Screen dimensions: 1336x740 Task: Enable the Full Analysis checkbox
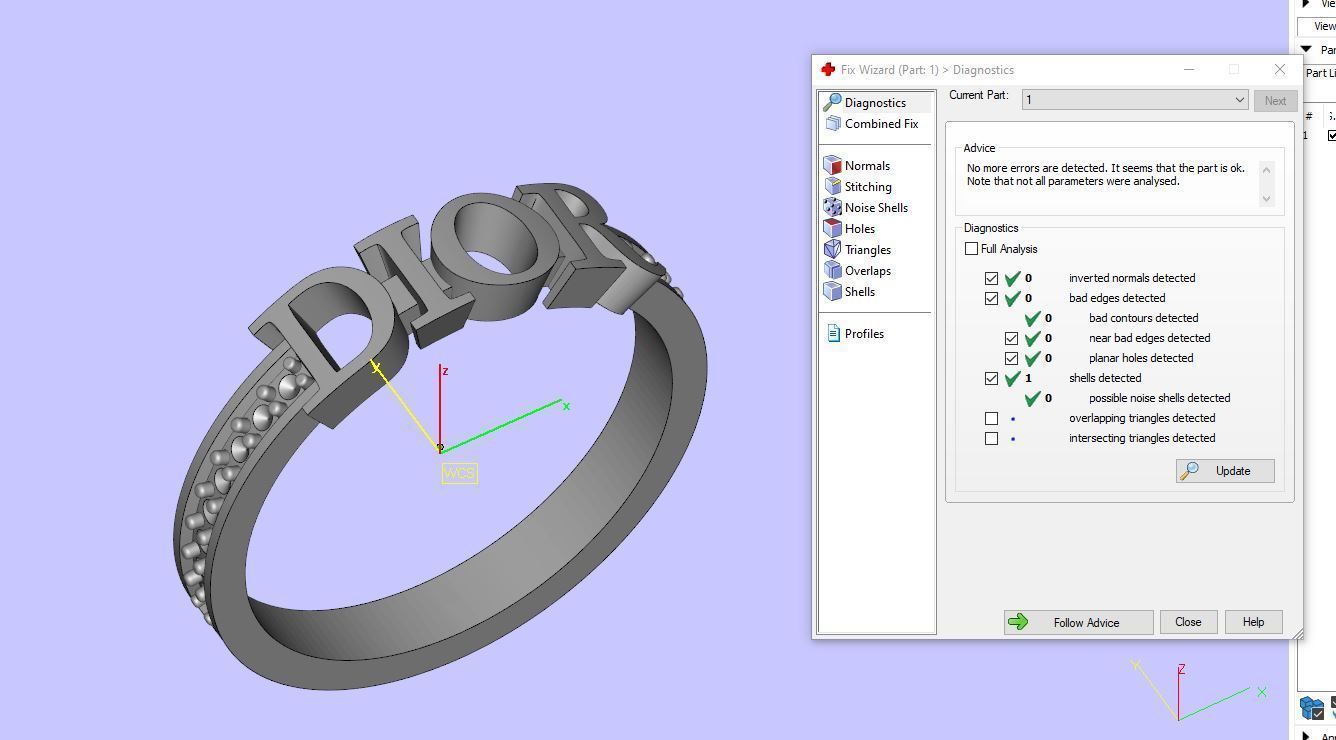[x=971, y=249]
